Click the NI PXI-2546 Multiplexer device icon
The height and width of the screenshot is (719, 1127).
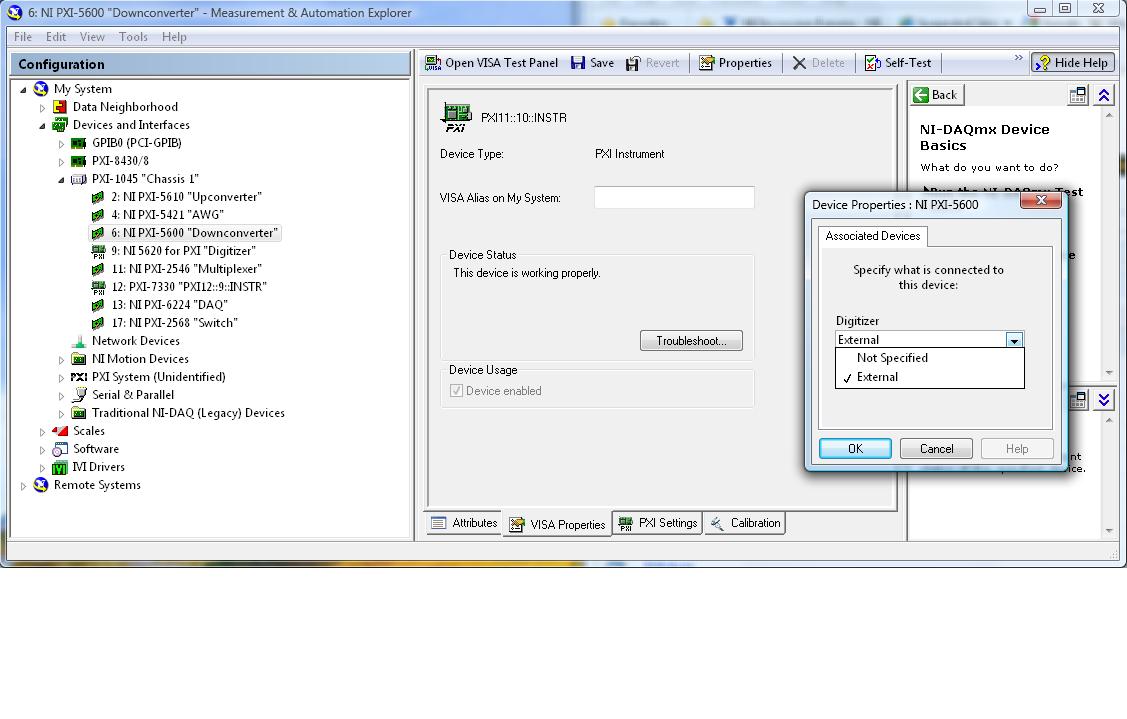[x=98, y=269]
